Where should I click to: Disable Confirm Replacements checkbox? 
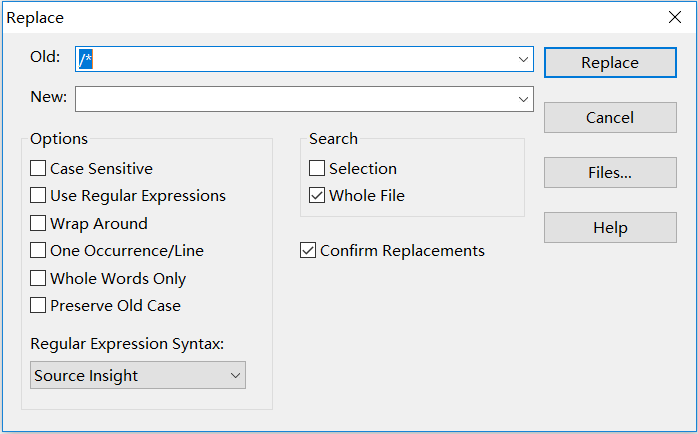click(308, 251)
